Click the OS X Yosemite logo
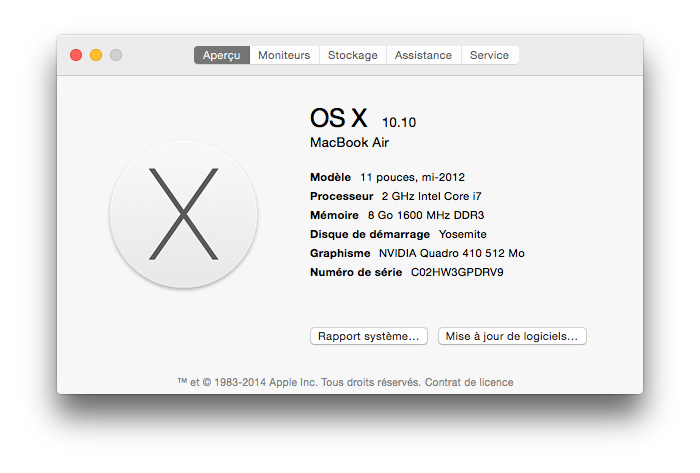Viewport: 700px width, 473px height. (x=183, y=214)
